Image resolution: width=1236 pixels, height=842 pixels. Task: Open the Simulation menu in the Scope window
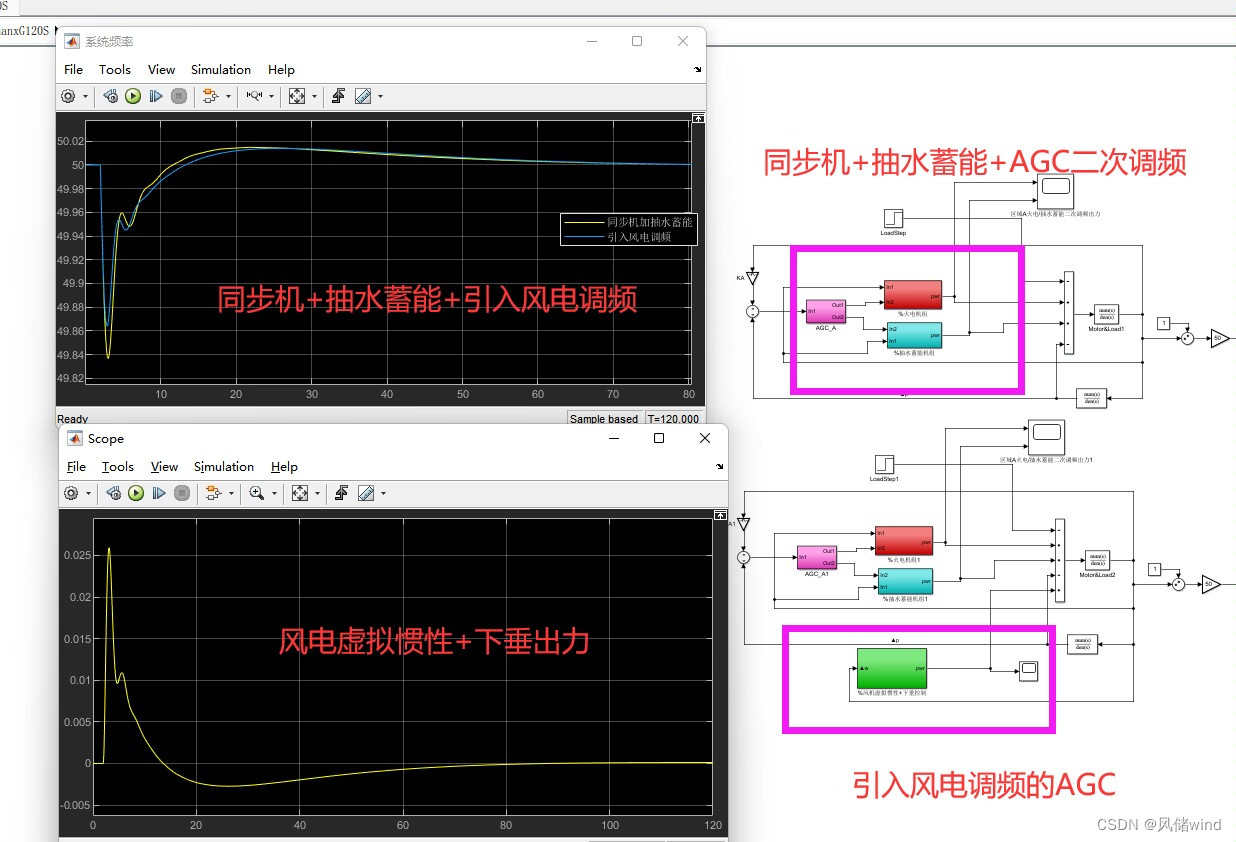(x=223, y=466)
